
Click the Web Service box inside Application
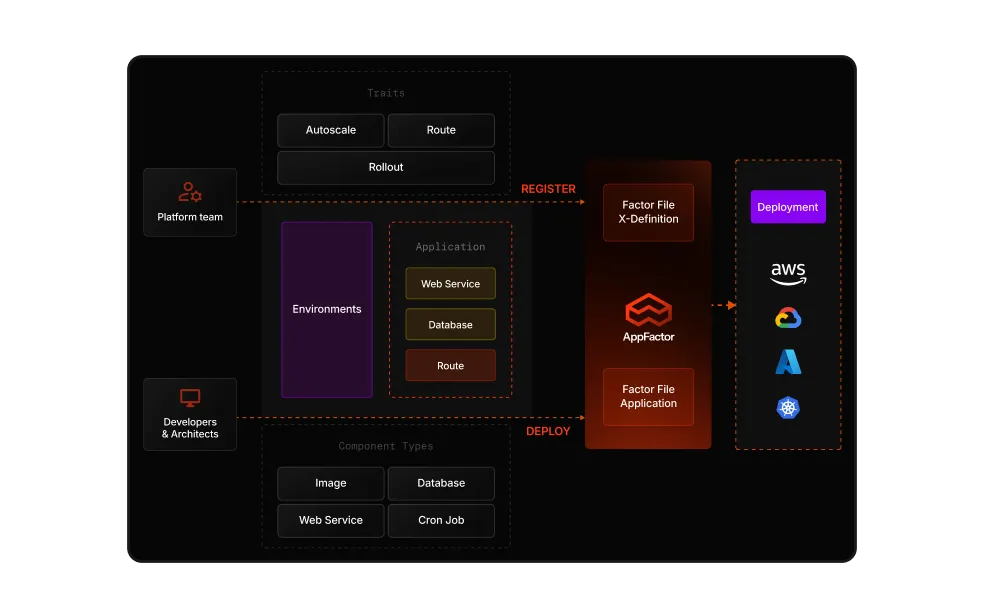click(450, 284)
